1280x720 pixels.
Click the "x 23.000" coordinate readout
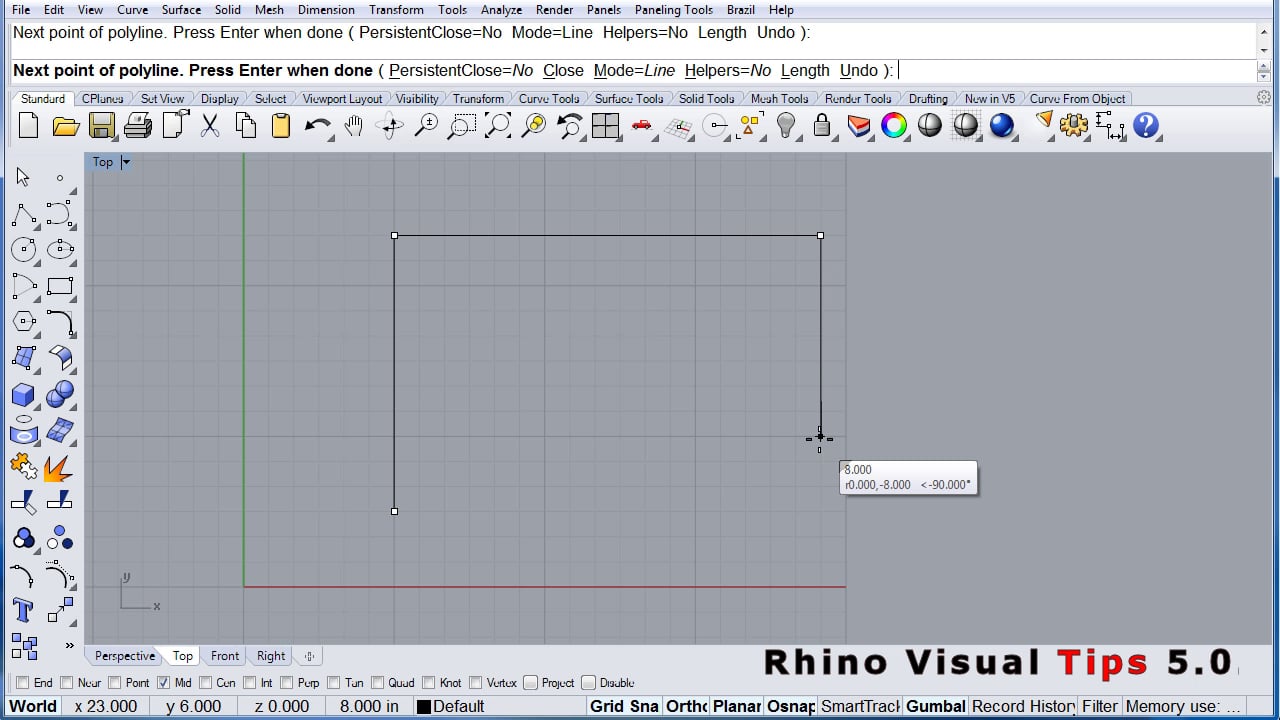[106, 706]
